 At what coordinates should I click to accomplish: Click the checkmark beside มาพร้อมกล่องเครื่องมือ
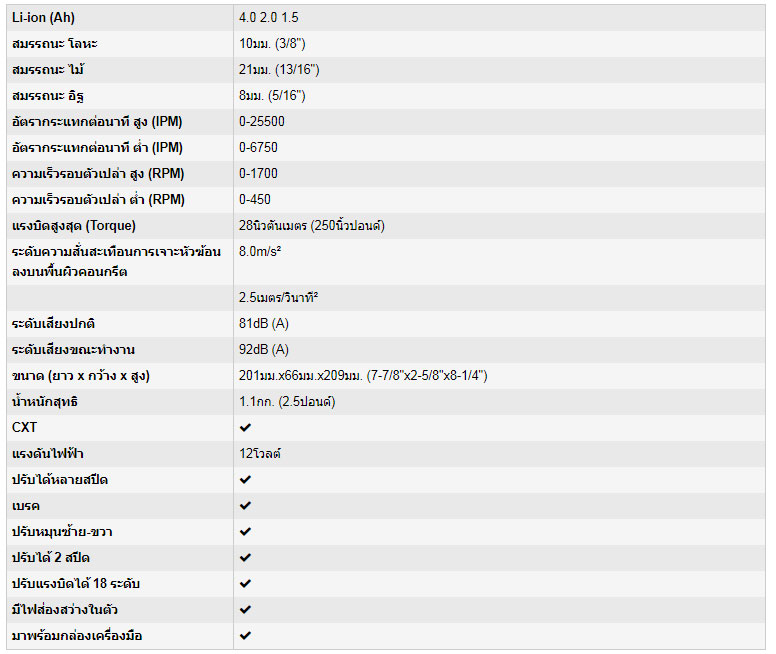click(245, 636)
